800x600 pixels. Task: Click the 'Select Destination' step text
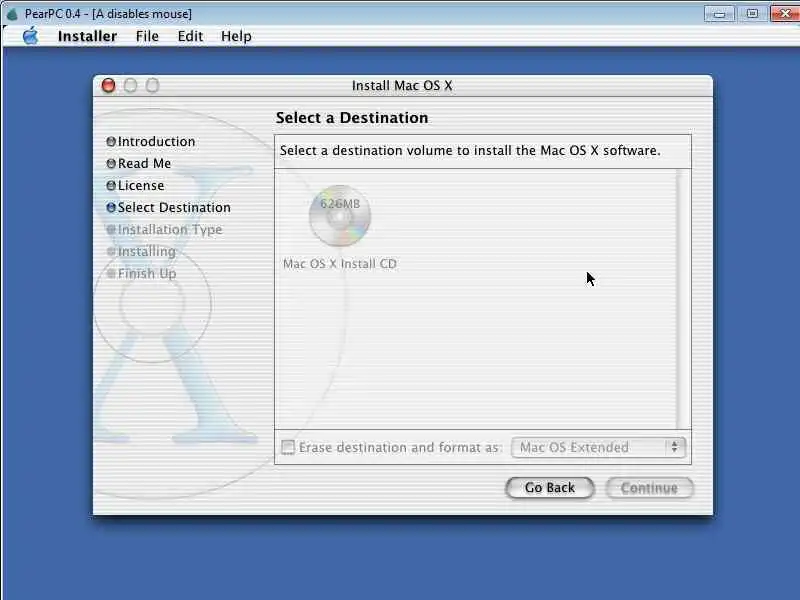tap(174, 208)
